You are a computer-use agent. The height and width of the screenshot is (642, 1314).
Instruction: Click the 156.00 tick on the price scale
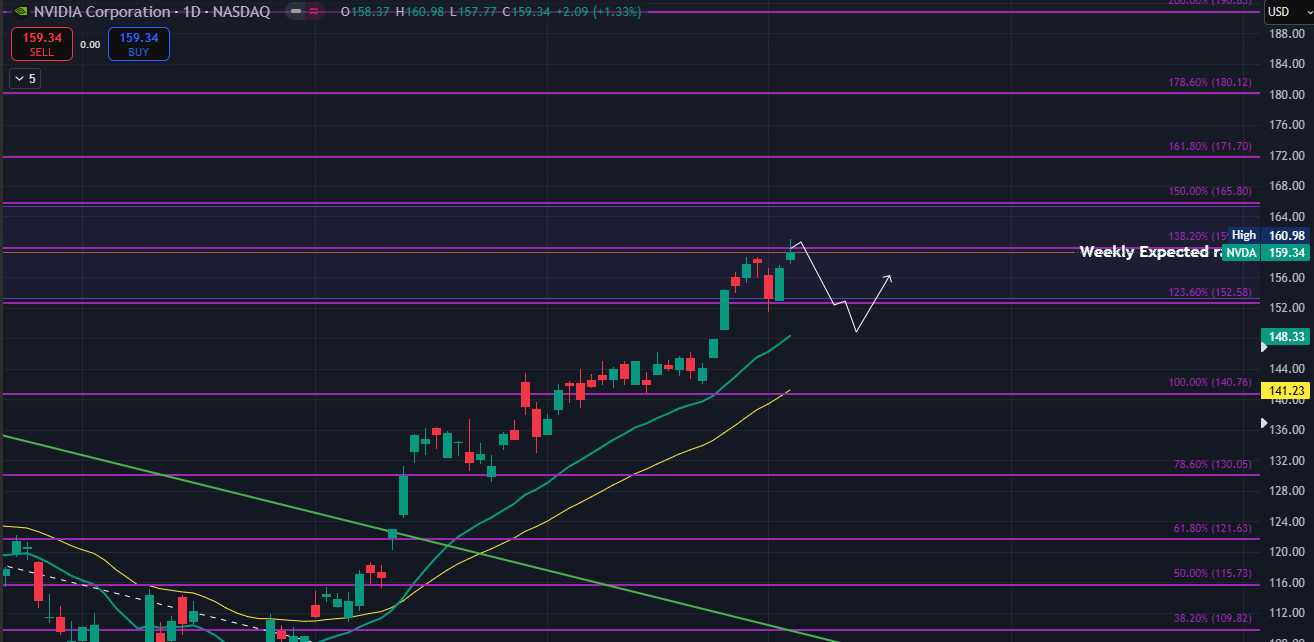1285,278
